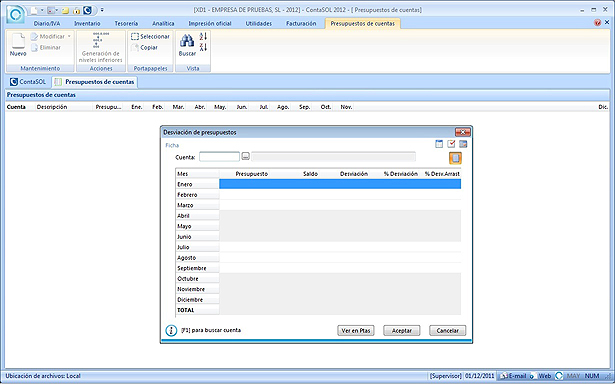Click the Web status bar button
Viewport: 615px width, 384px height.
[541, 376]
